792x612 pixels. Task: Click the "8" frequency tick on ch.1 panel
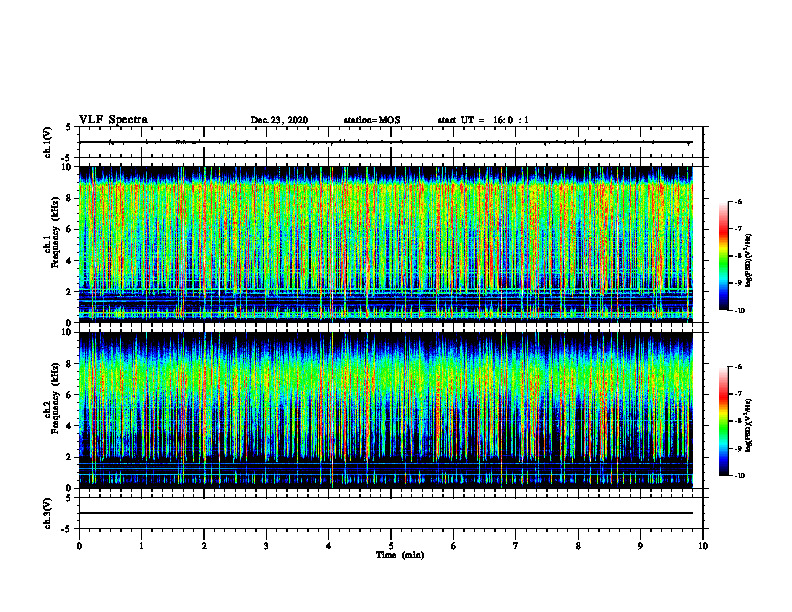coord(70,198)
